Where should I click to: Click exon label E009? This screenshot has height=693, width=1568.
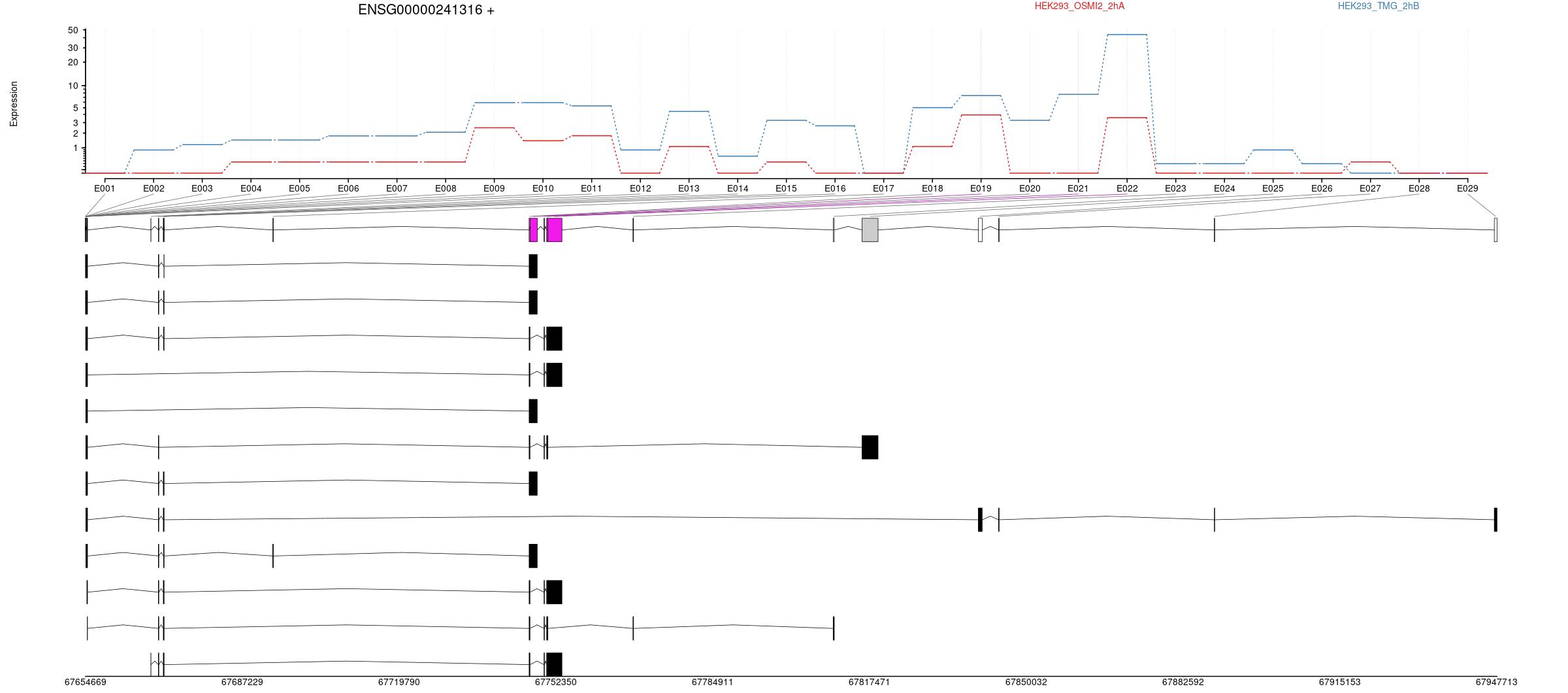coord(494,188)
